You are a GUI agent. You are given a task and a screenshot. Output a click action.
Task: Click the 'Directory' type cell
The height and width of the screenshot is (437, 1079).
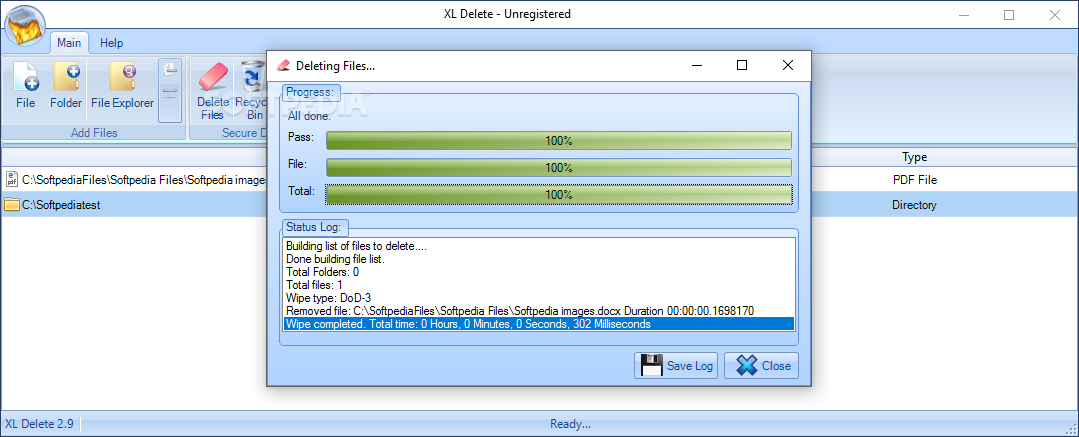[914, 205]
